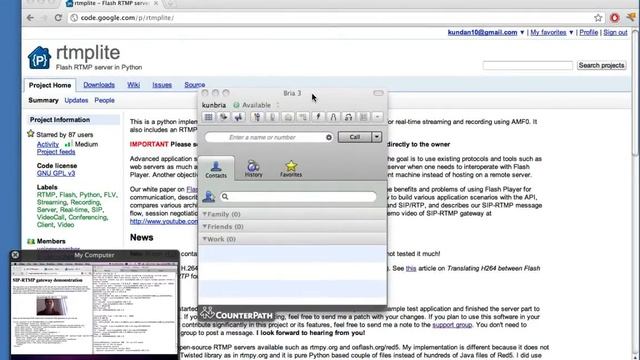Viewport: 640px width, 360px height.
Task: Click the Search projects button
Action: pyautogui.click(x=602, y=65)
